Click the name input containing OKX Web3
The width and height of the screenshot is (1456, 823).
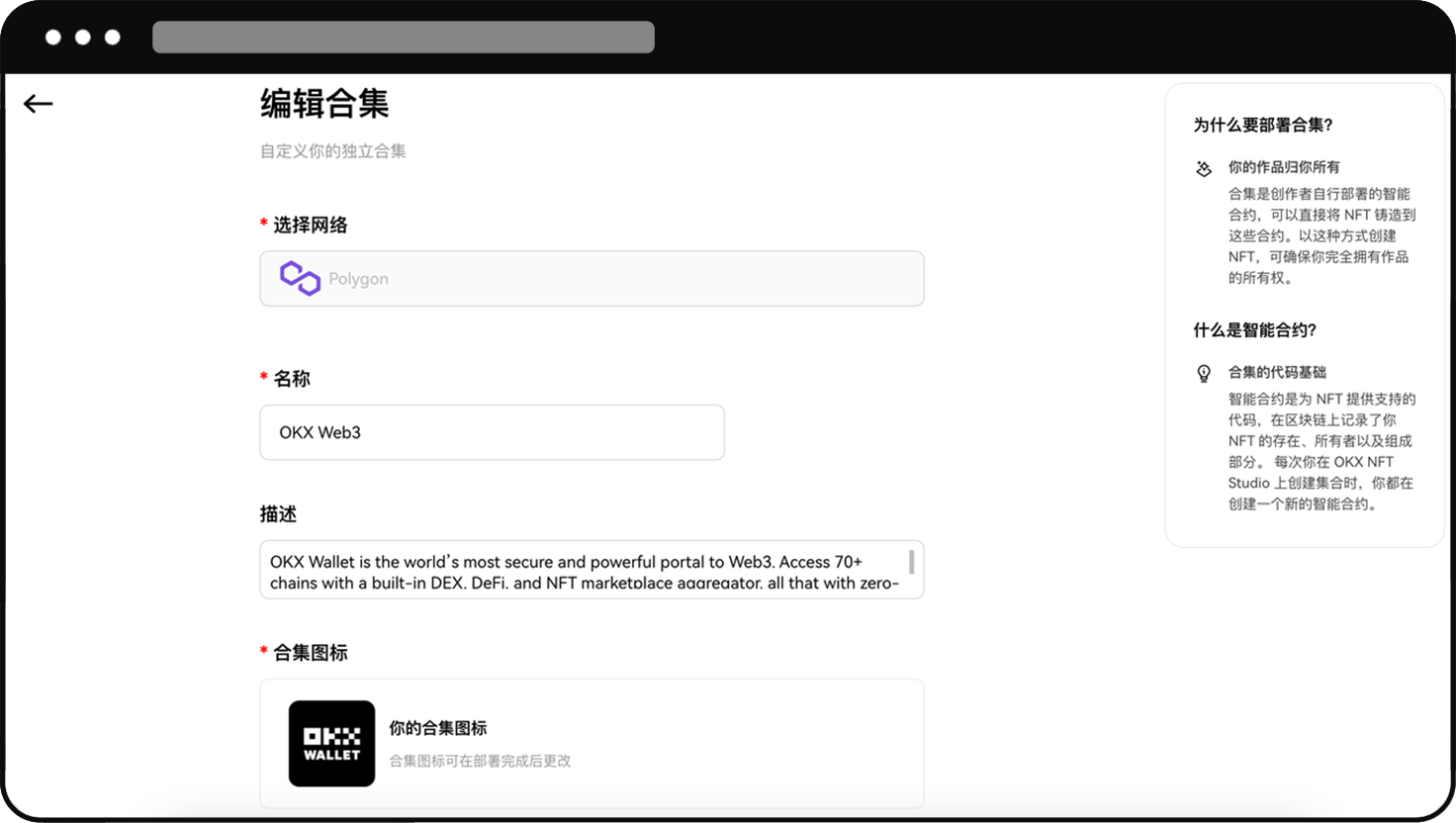492,432
